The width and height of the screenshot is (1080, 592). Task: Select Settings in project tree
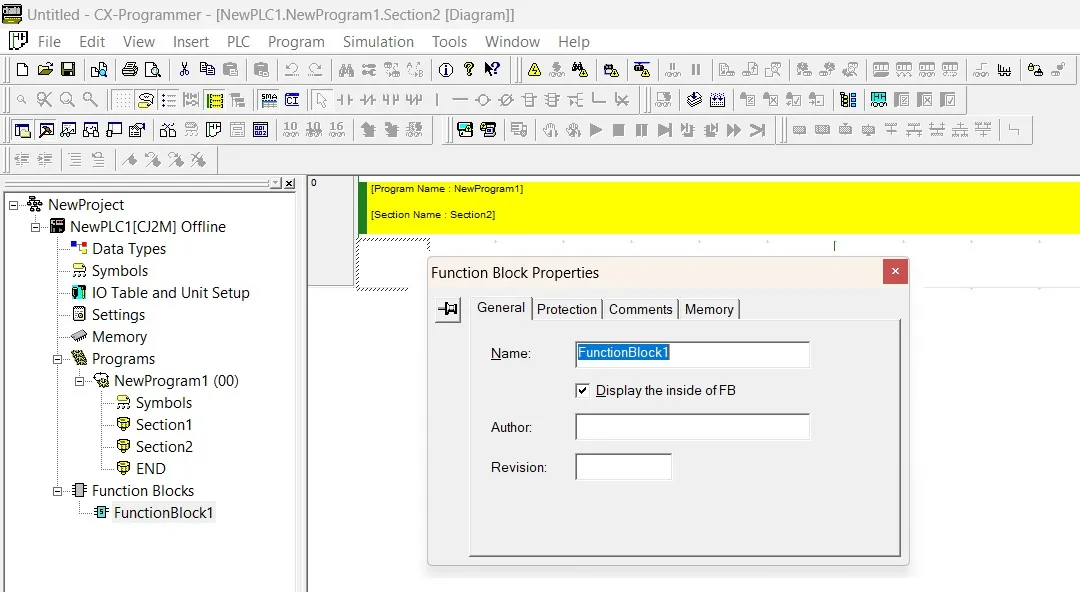click(118, 315)
